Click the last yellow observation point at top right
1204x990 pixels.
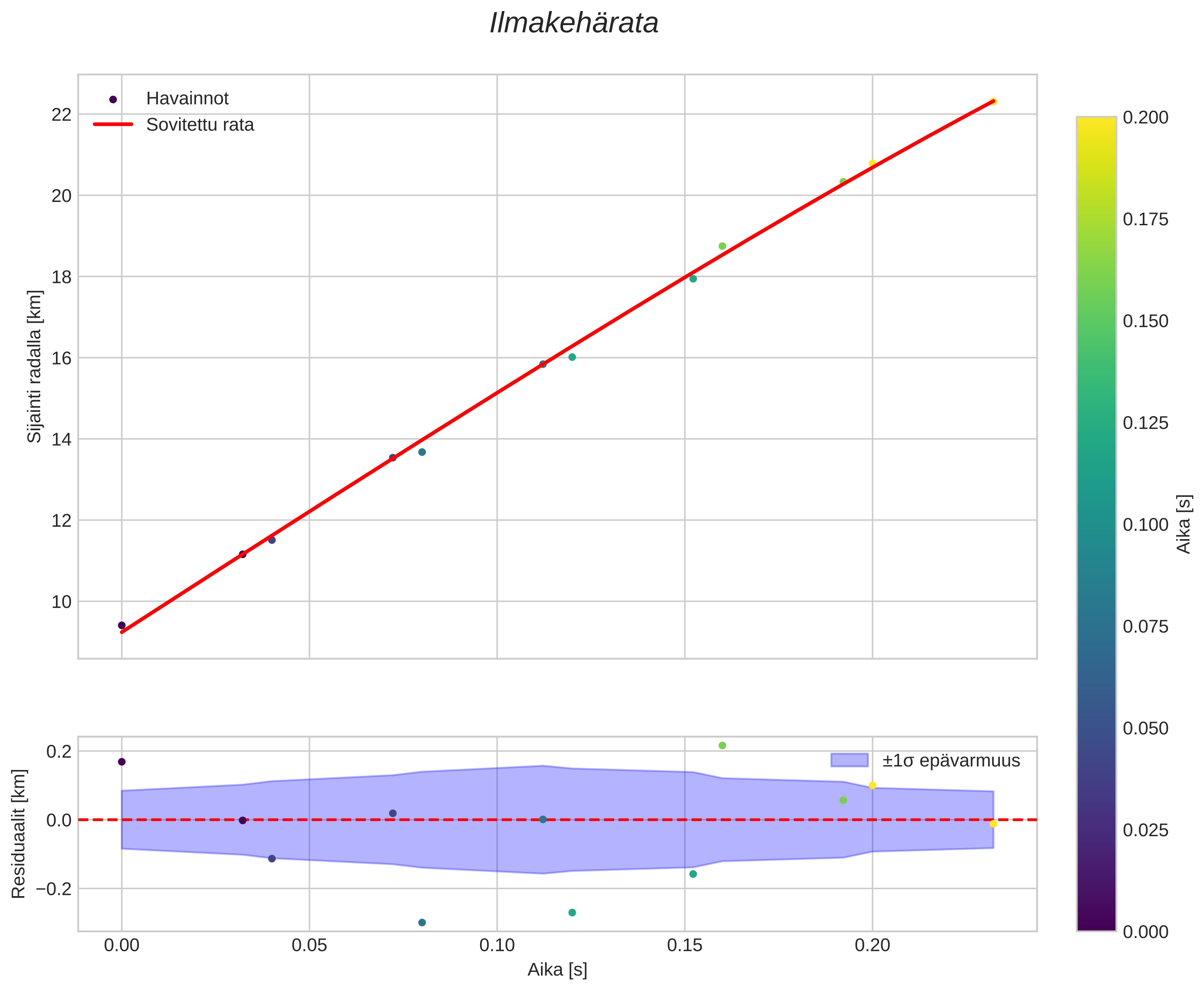993,101
